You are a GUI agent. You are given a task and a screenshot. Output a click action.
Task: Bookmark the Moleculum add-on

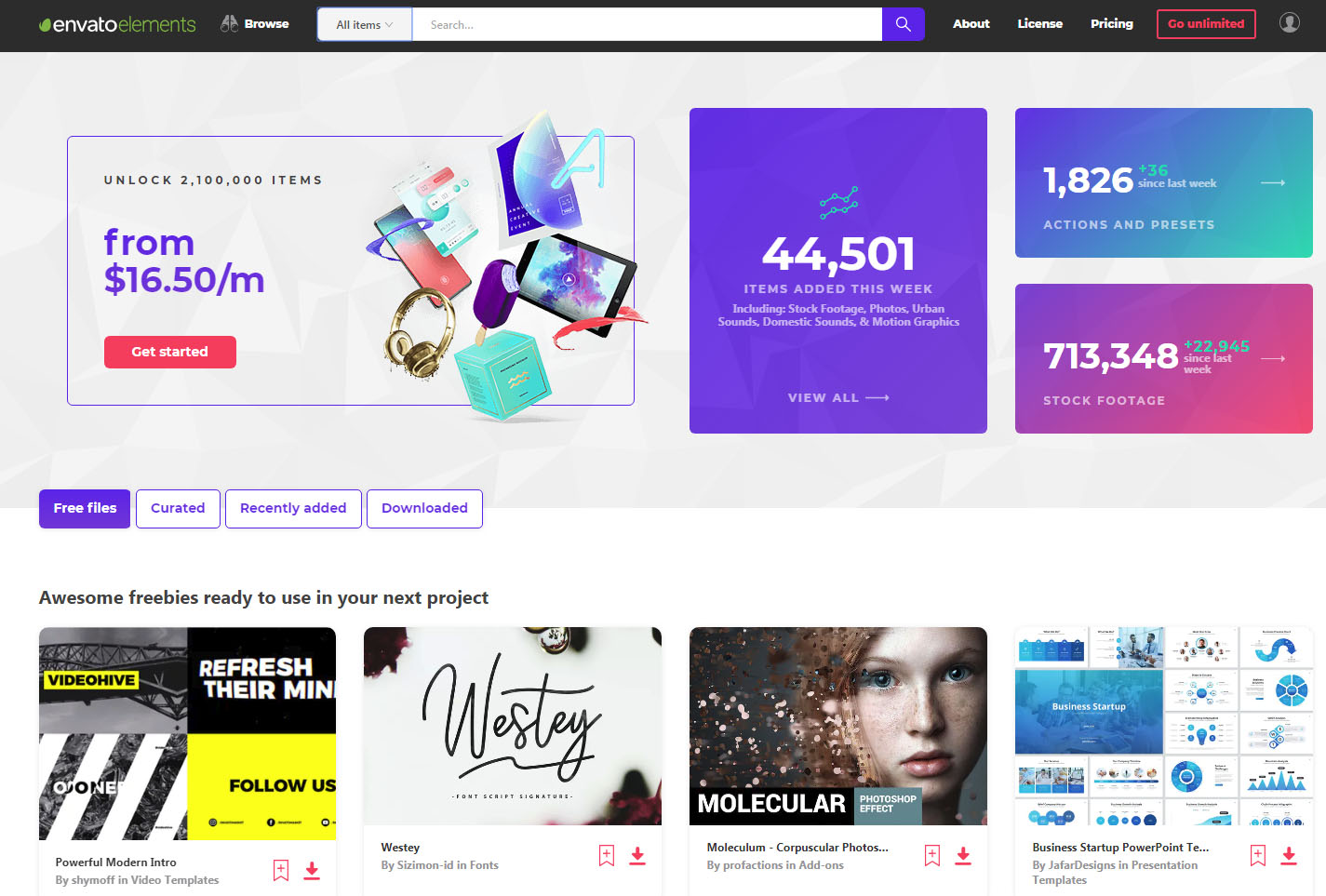point(932,856)
